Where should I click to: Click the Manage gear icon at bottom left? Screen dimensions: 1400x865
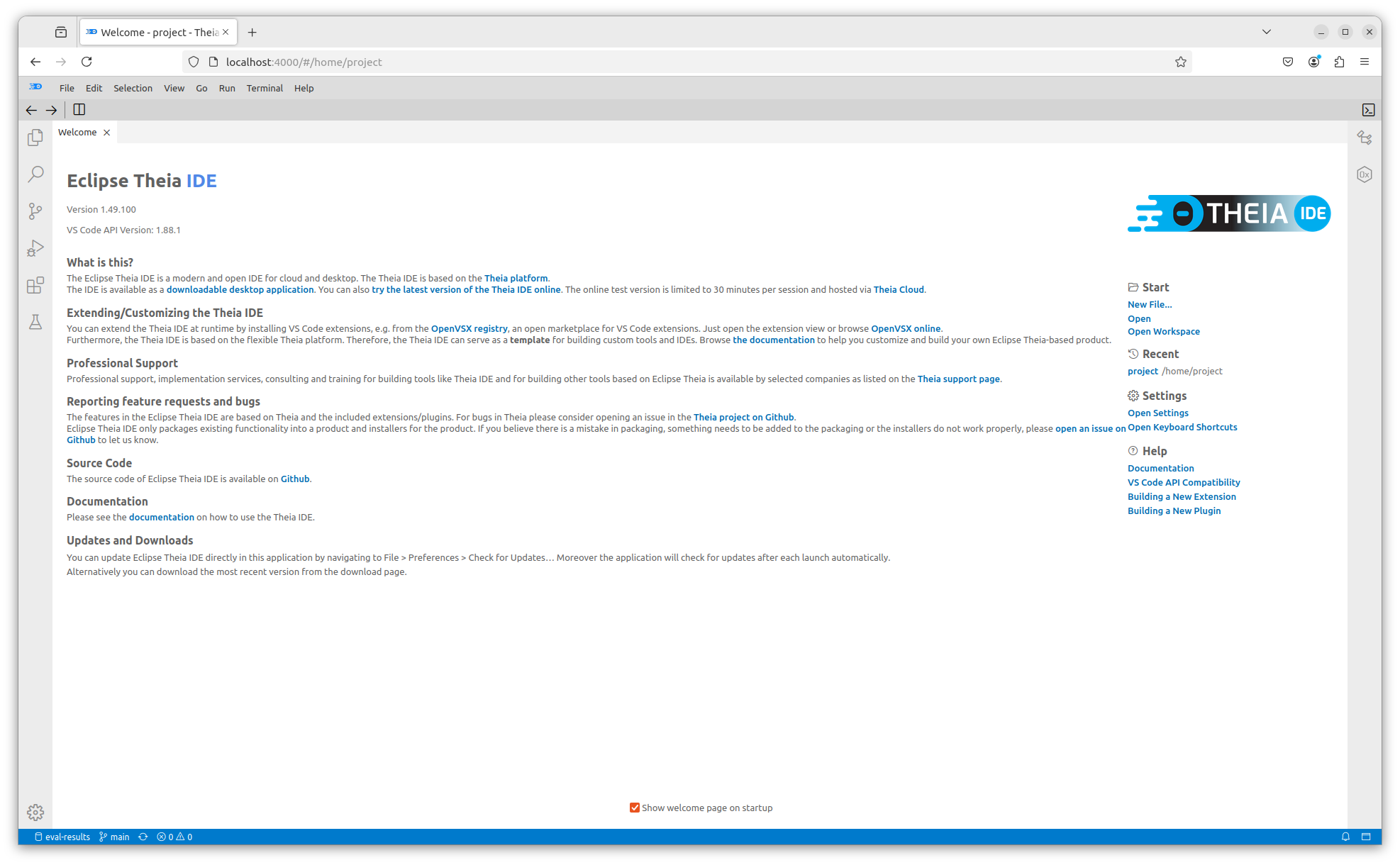pyautogui.click(x=35, y=812)
